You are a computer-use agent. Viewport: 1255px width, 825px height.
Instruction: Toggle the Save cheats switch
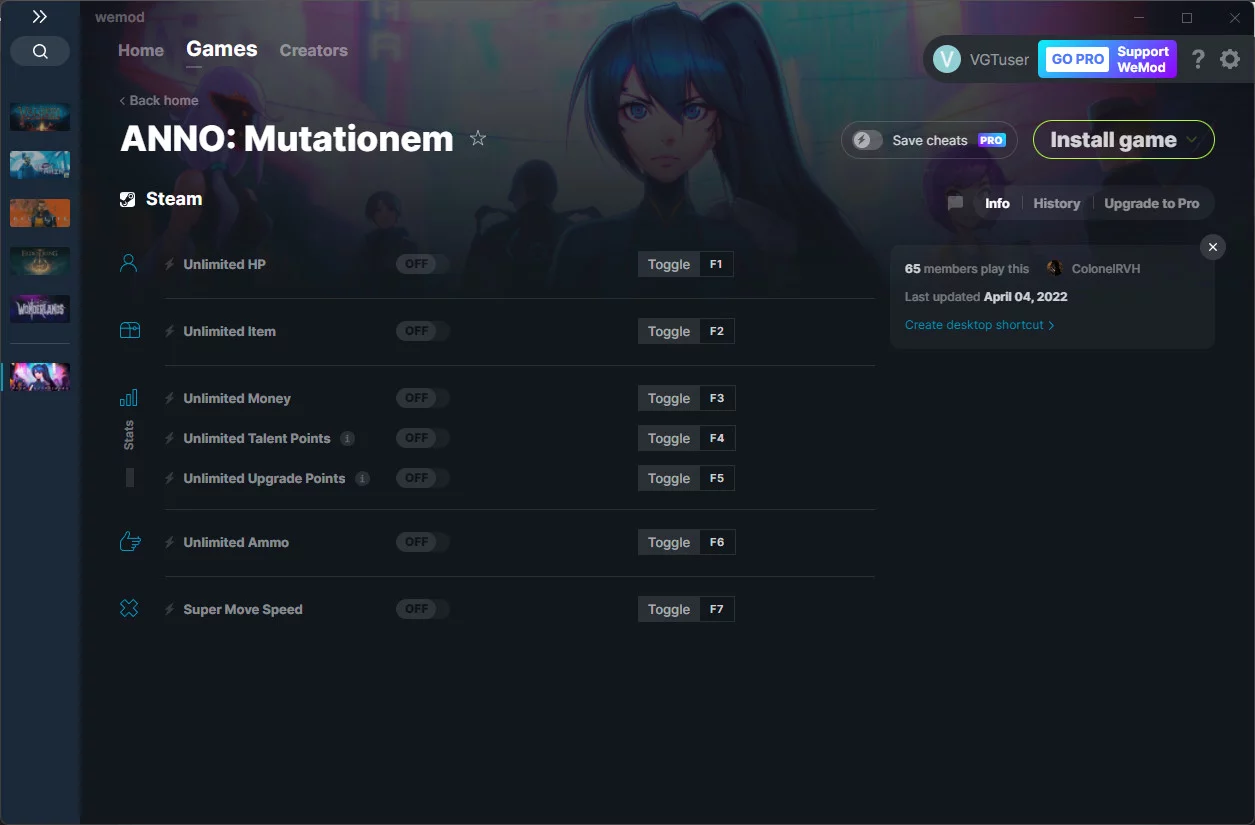tap(867, 140)
